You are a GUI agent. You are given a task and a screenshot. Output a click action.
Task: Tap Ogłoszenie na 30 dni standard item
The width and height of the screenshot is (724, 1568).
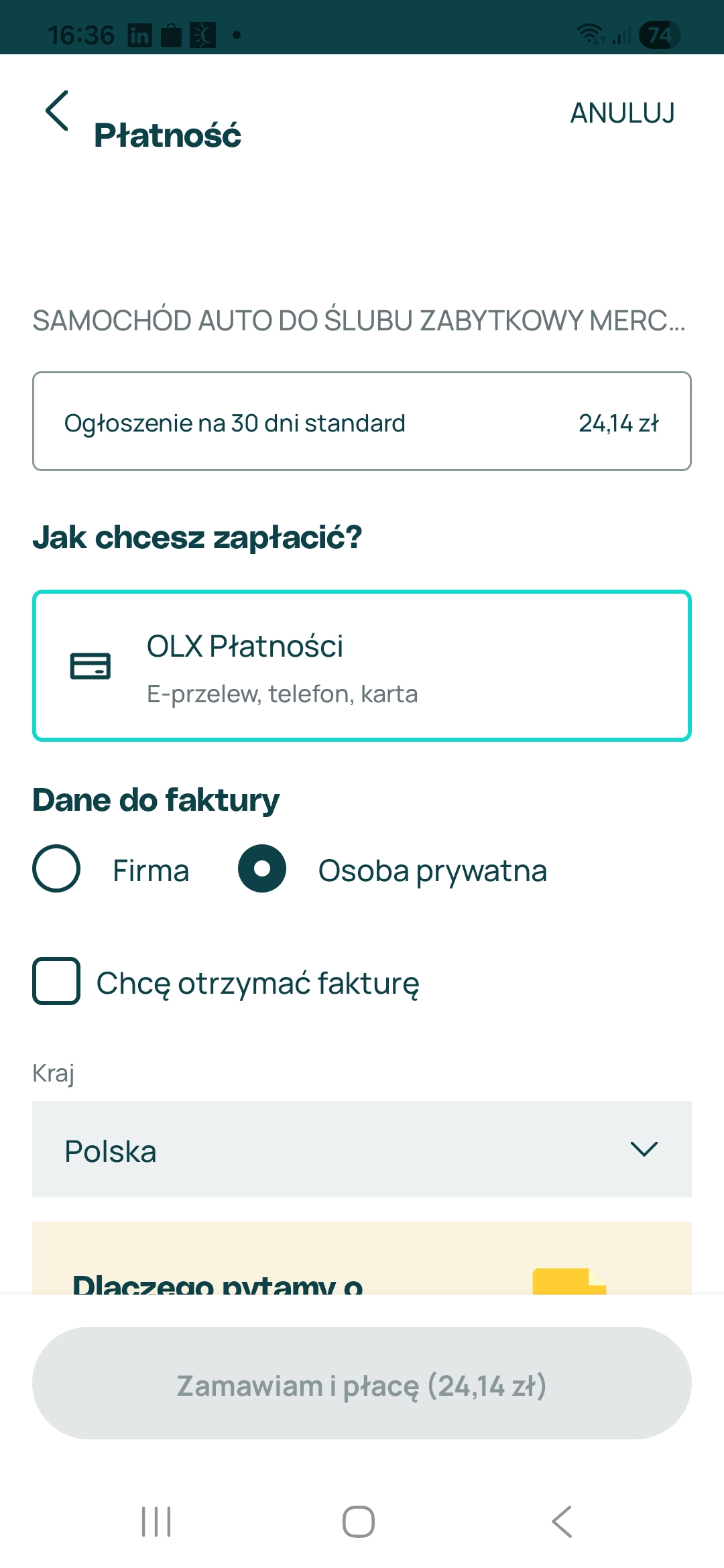362,421
